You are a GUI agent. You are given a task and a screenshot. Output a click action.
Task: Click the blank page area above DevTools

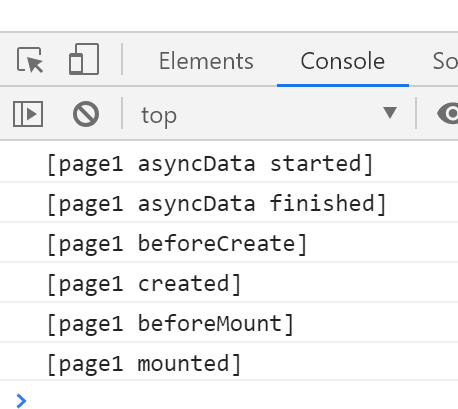click(x=229, y=15)
